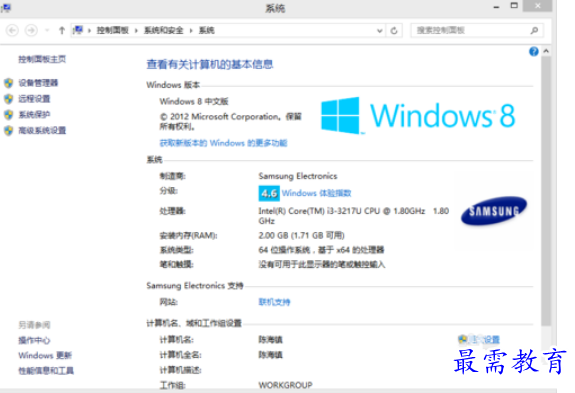Click the computer icon in address bar
The width and height of the screenshot is (575, 393).
[x=78, y=30]
